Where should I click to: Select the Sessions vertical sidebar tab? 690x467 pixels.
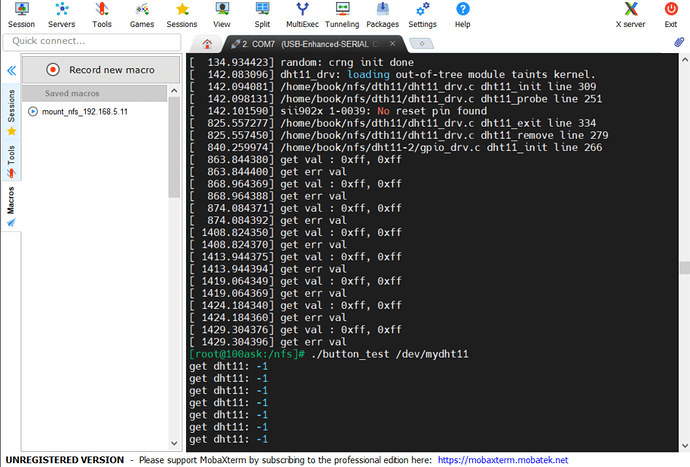11,112
